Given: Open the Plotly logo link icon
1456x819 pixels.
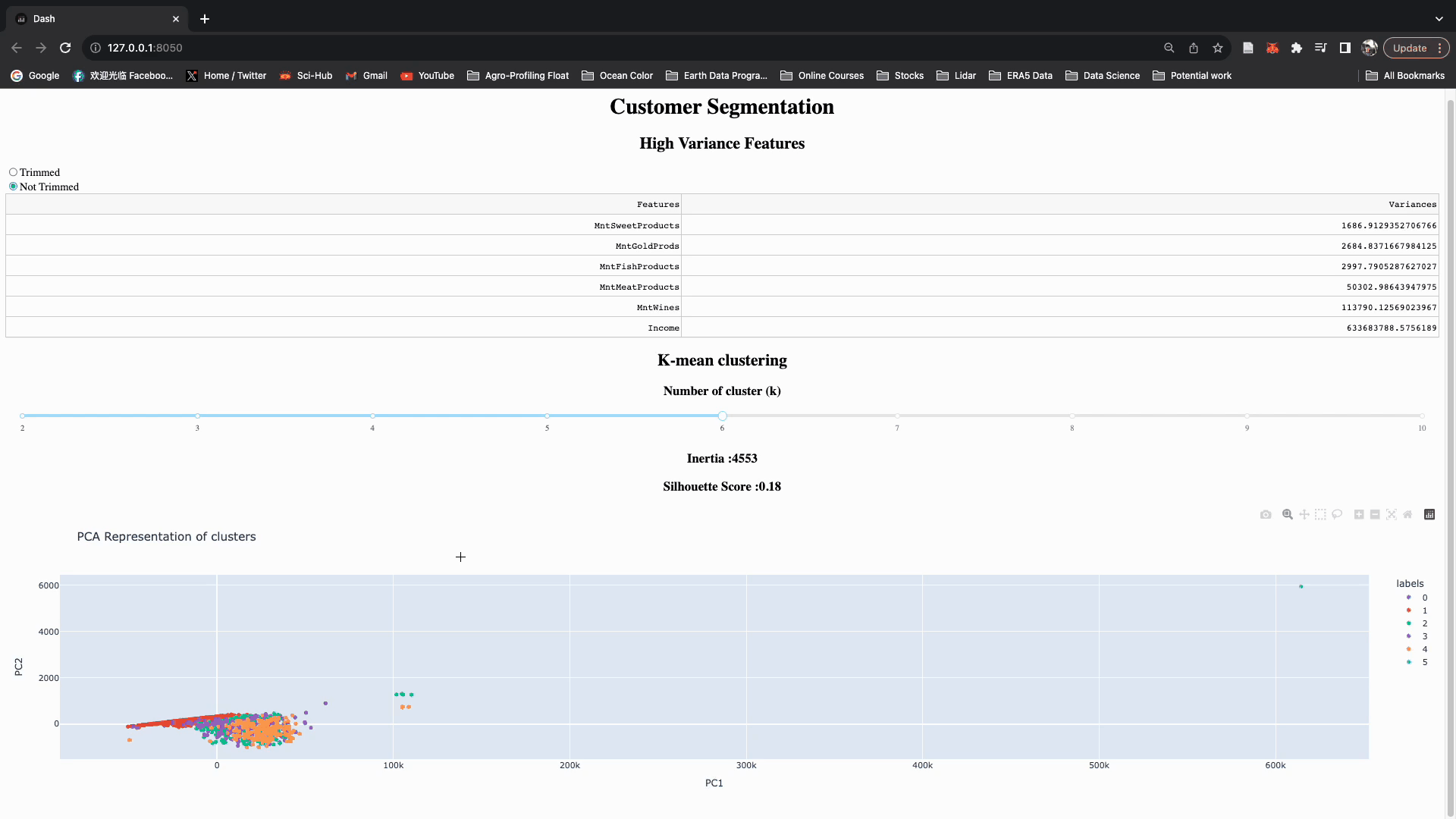Looking at the screenshot, I should point(1429,515).
